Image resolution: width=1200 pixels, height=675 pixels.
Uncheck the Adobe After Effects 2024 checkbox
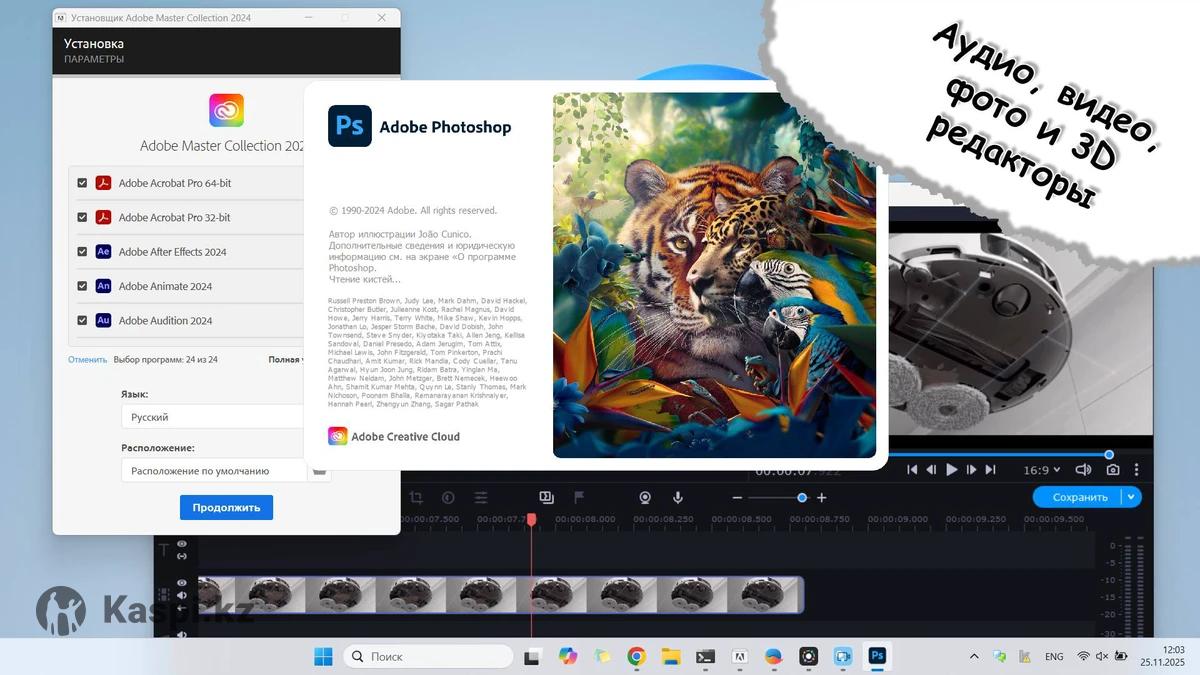[83, 252]
